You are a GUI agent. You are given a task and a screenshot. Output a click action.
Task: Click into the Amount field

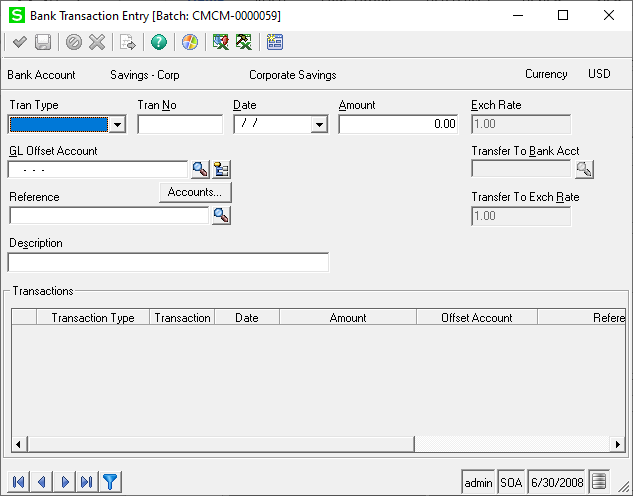click(398, 125)
